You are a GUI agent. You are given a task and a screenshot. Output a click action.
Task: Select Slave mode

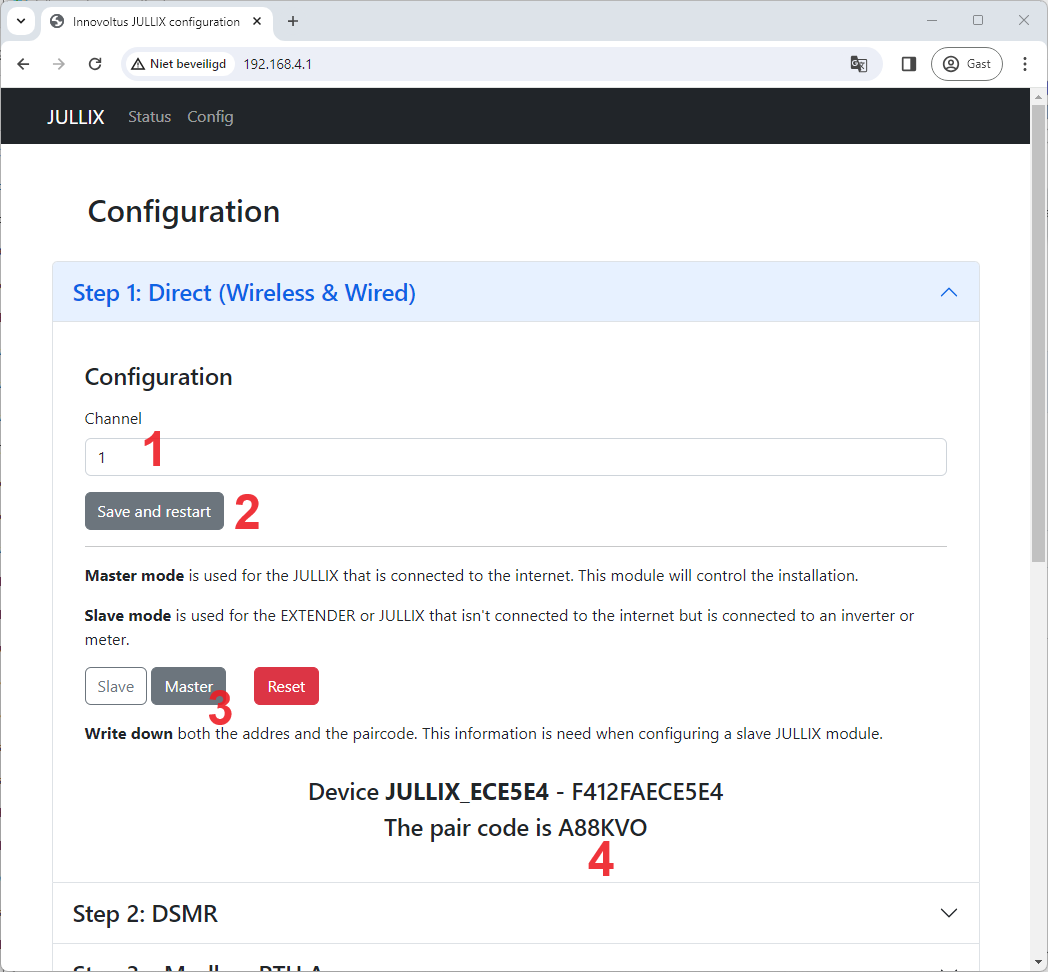[116, 686]
